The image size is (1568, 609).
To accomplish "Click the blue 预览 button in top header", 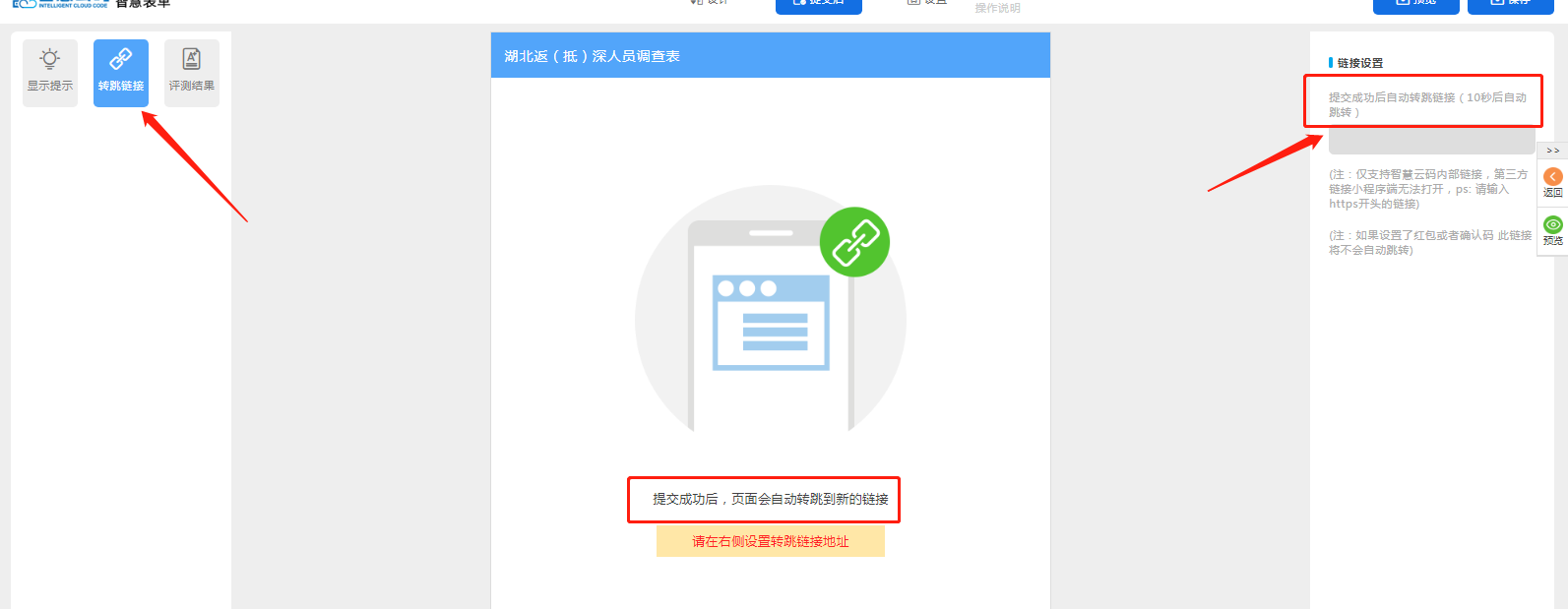I will (1416, 5).
